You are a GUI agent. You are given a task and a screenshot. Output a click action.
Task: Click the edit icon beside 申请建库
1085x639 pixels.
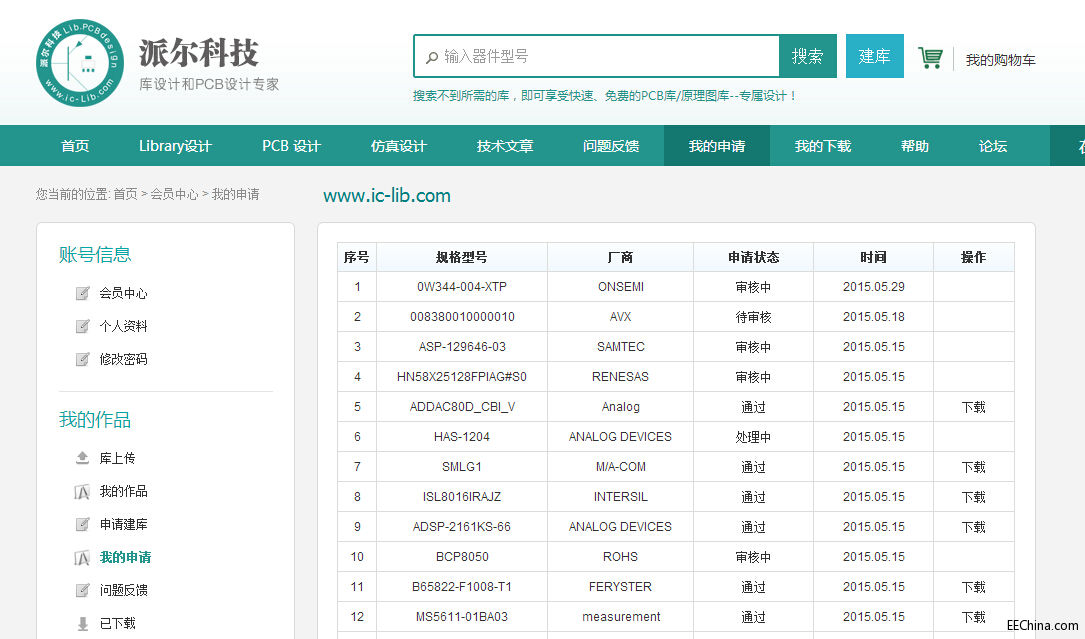tap(82, 524)
